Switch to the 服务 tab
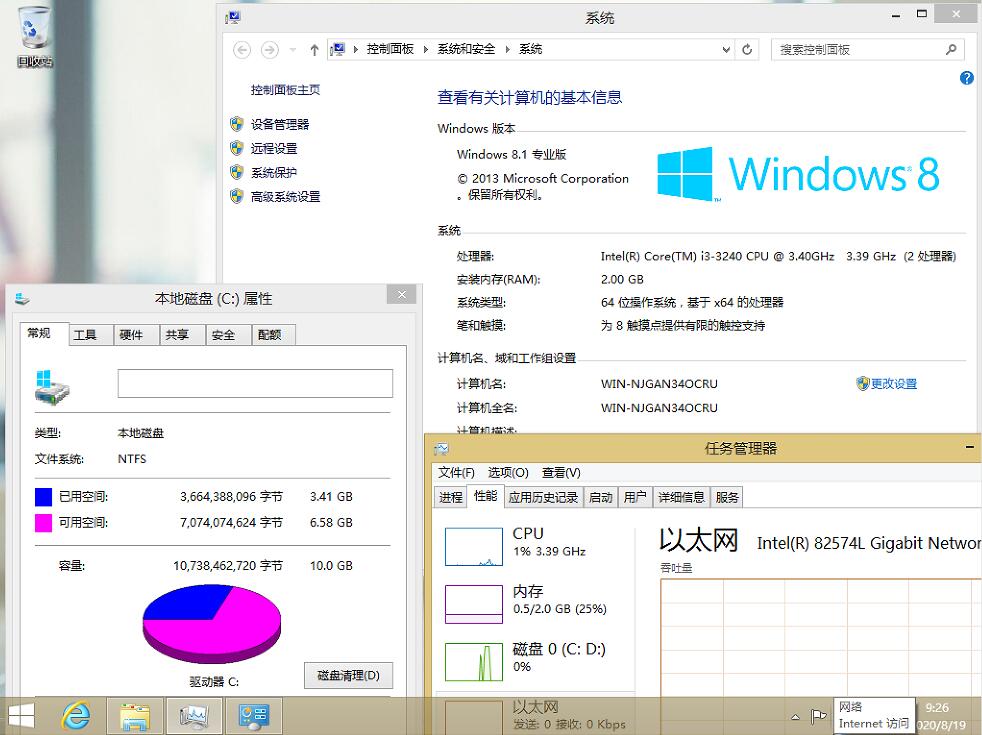 coord(727,497)
